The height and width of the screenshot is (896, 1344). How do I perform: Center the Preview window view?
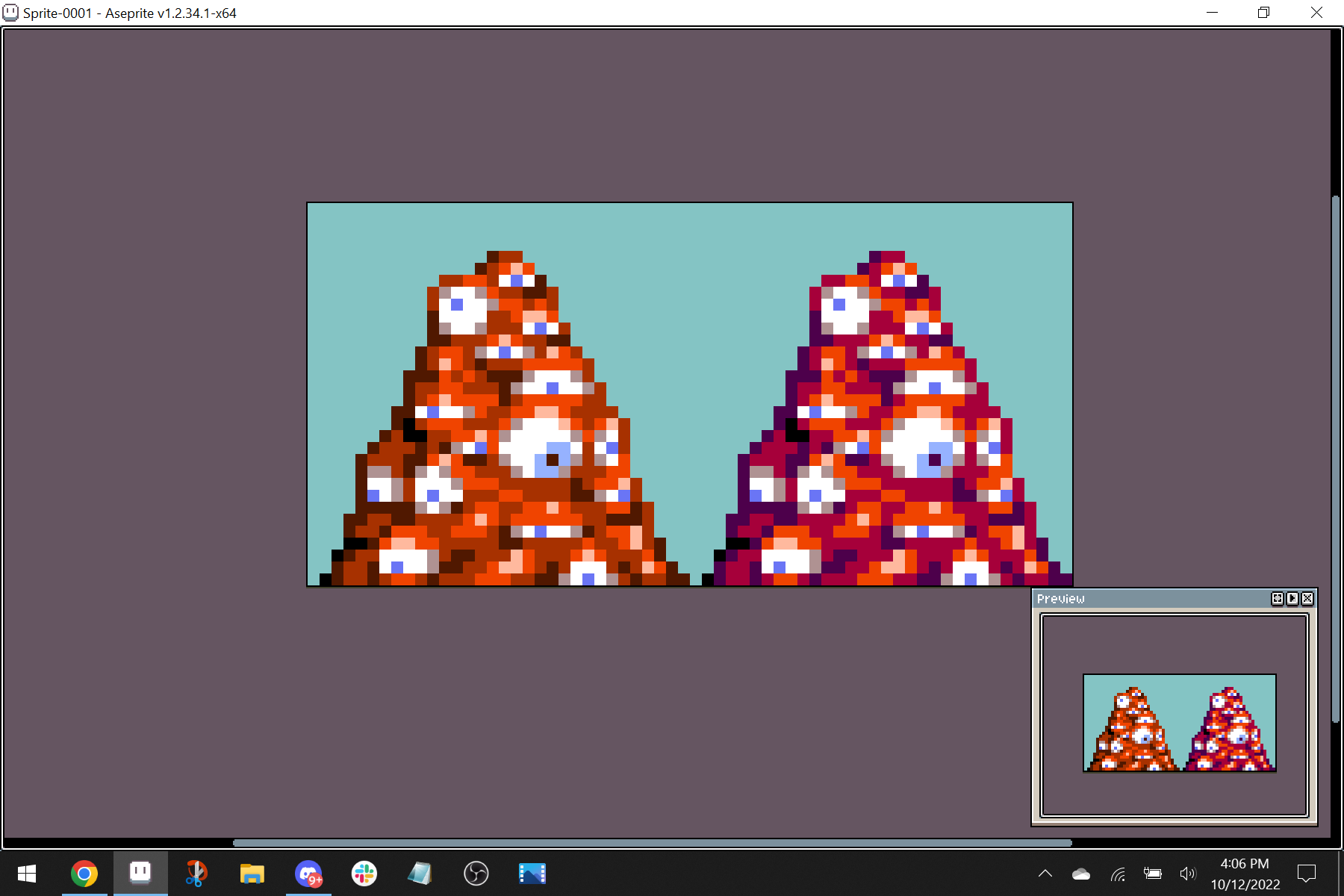tap(1278, 599)
